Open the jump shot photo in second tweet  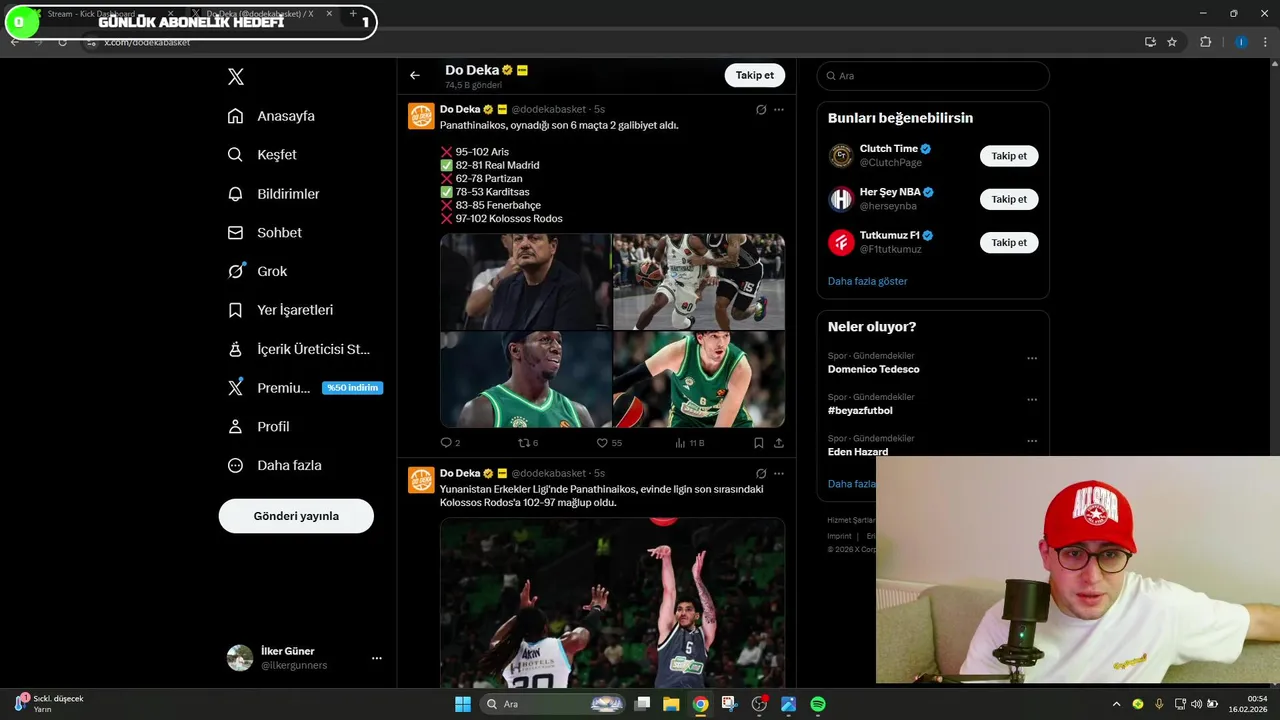coord(612,601)
